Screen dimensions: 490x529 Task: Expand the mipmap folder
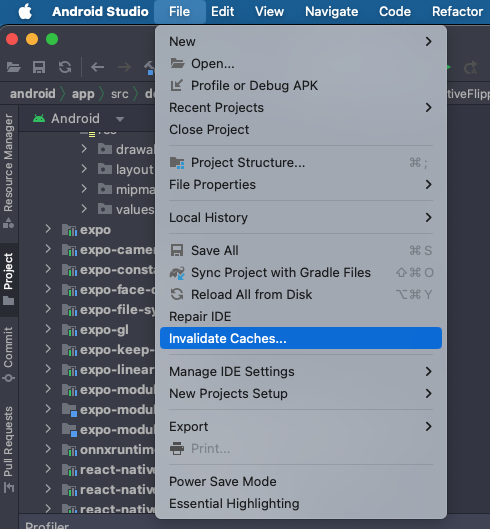click(84, 189)
